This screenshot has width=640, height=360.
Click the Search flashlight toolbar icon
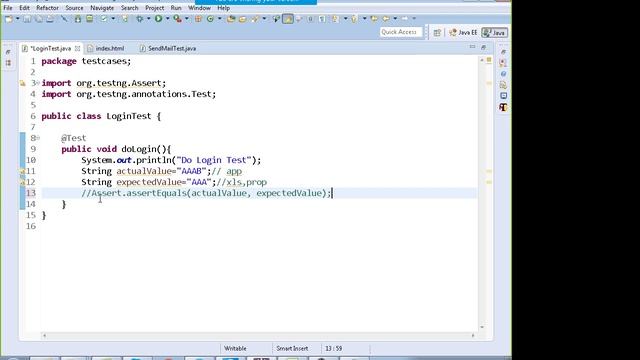(256, 19)
